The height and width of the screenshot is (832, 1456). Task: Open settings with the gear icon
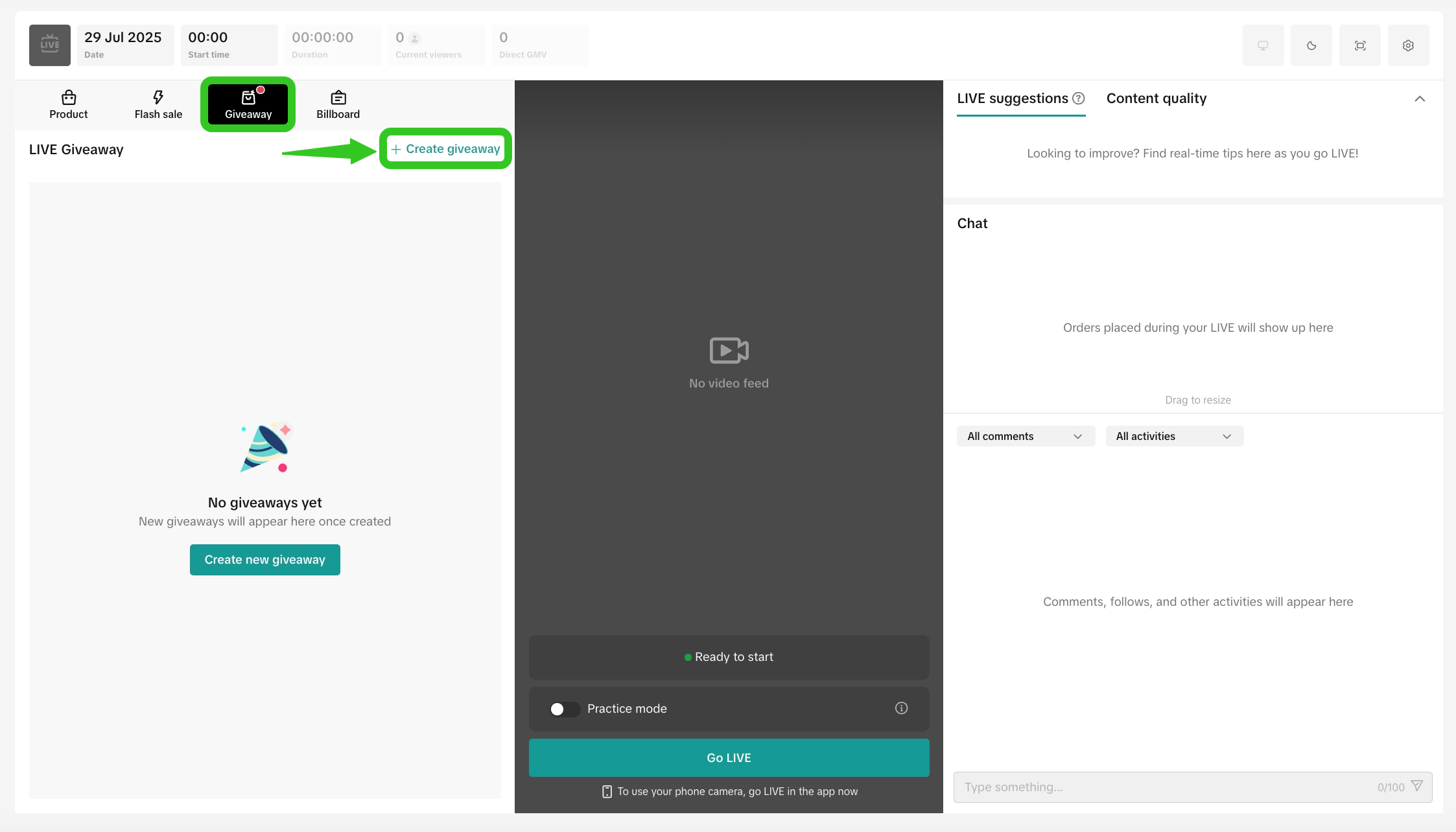click(1408, 45)
